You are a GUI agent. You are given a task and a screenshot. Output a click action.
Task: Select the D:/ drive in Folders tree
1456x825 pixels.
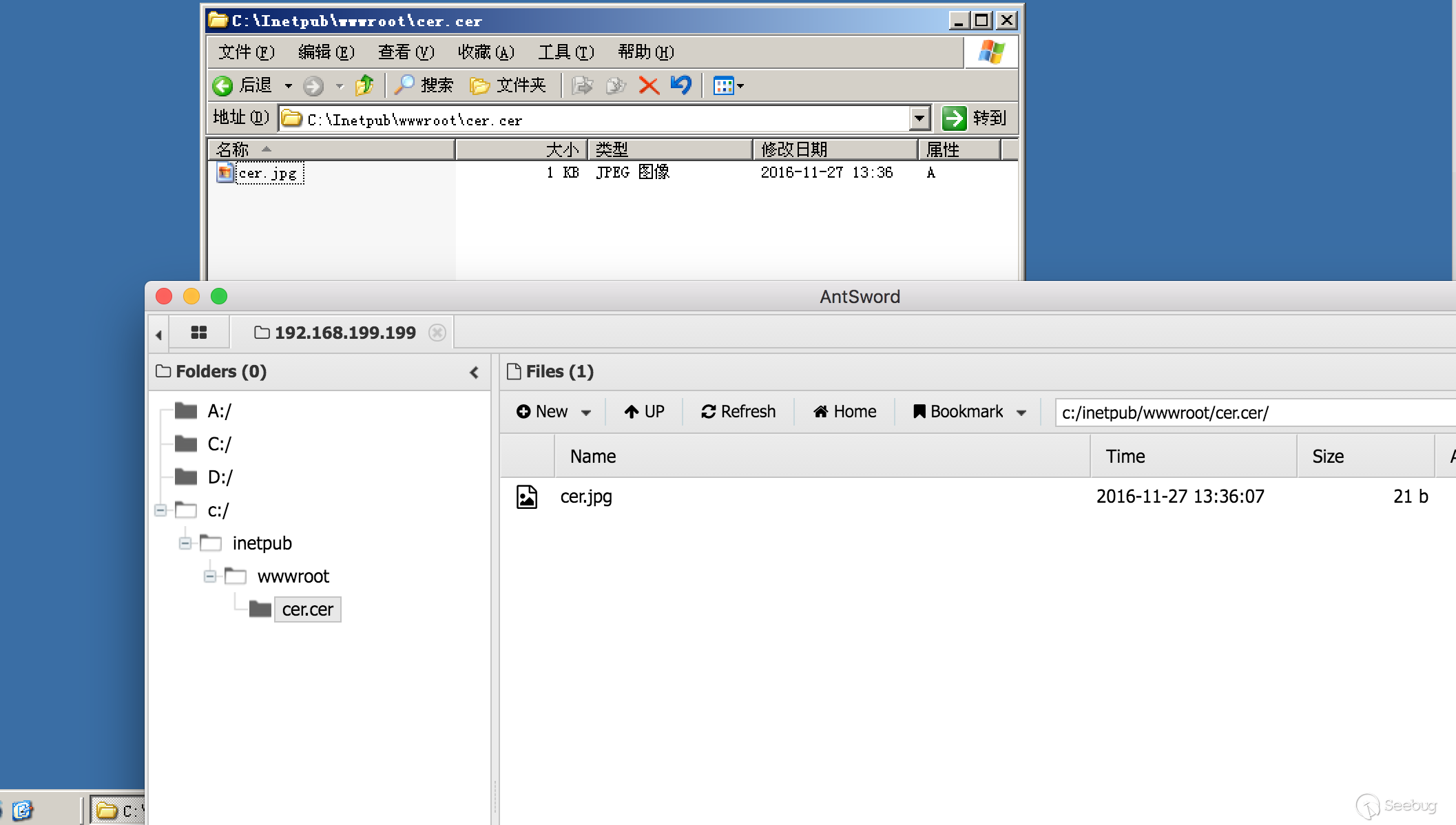point(220,477)
